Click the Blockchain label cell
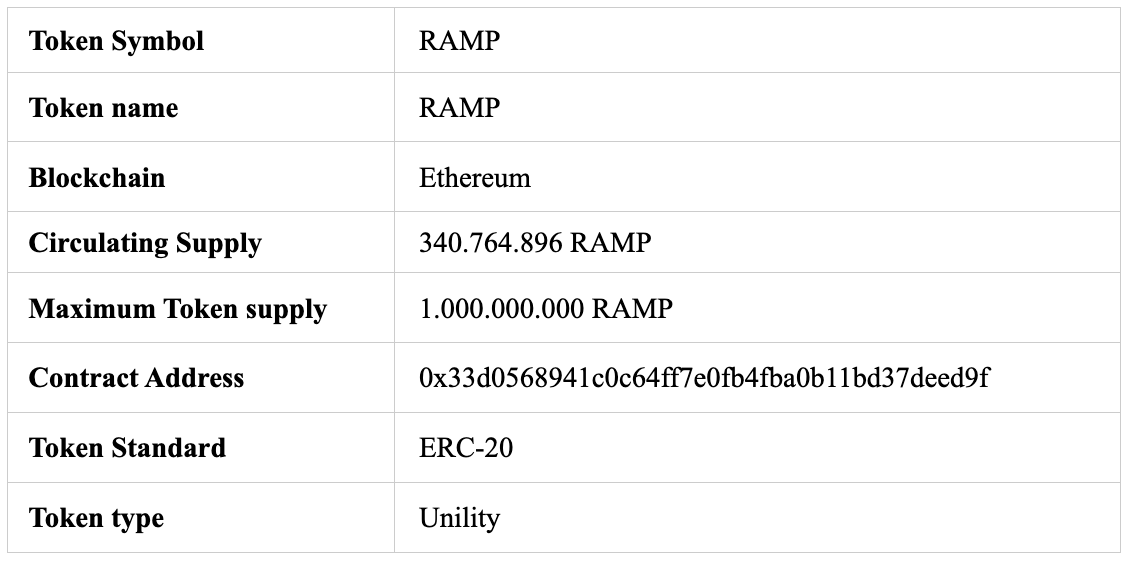This screenshot has width=1130, height=562. coord(97,178)
